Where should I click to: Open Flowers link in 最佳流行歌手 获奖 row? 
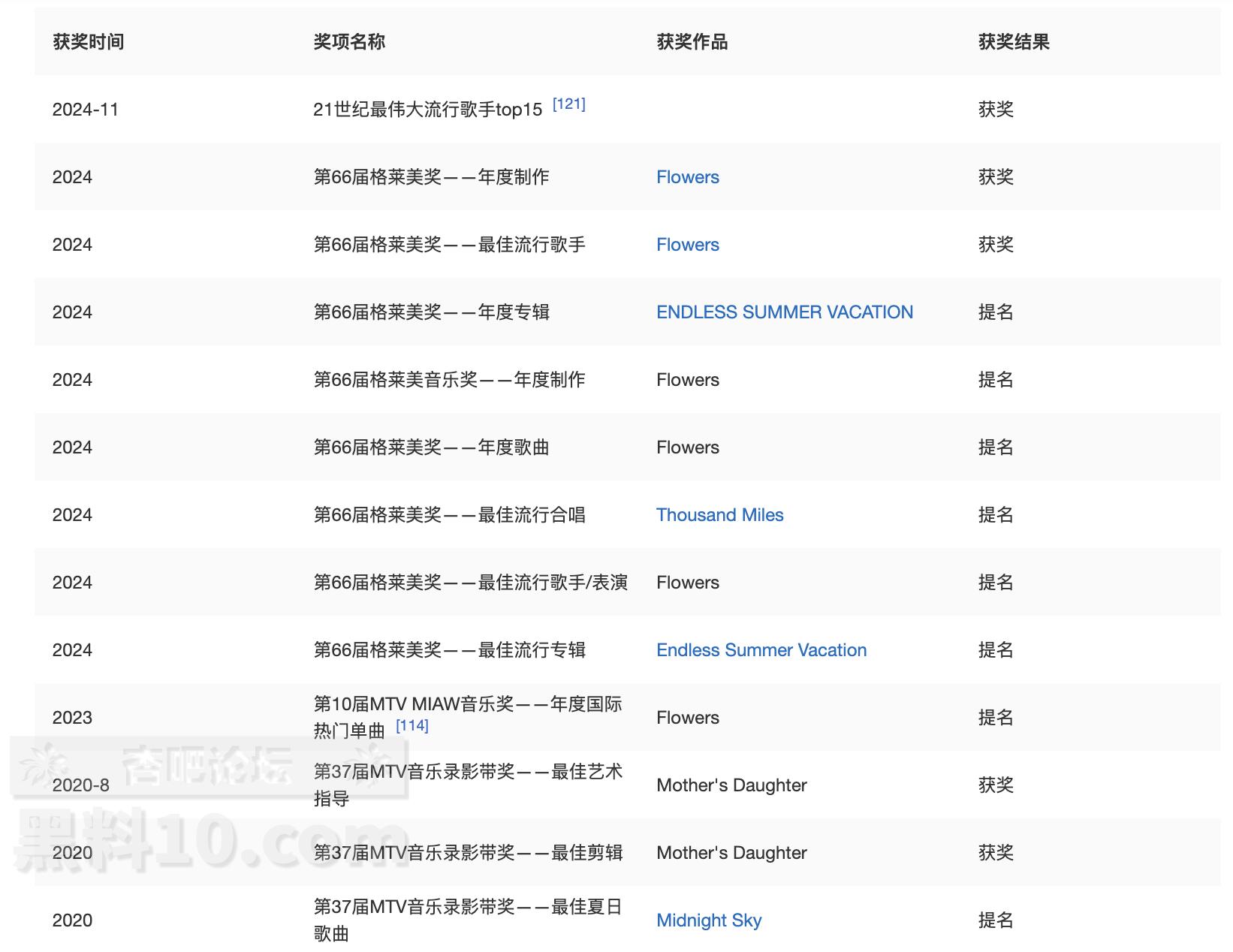click(x=687, y=245)
